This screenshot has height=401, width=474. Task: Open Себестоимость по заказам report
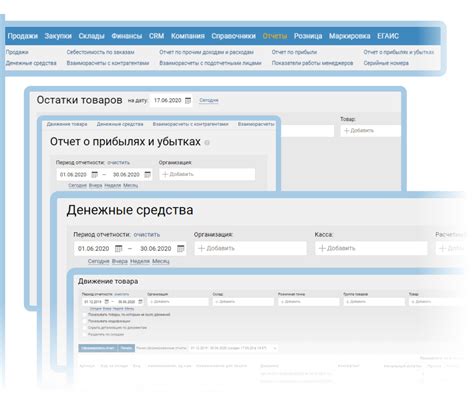(100, 52)
